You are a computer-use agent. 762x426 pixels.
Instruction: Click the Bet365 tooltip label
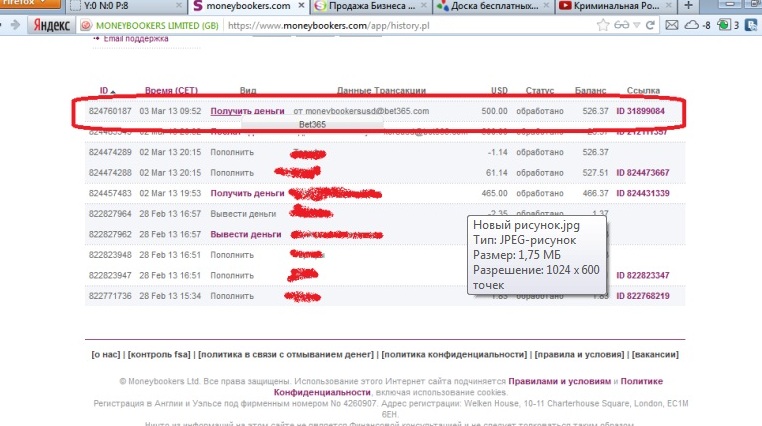click(x=312, y=124)
